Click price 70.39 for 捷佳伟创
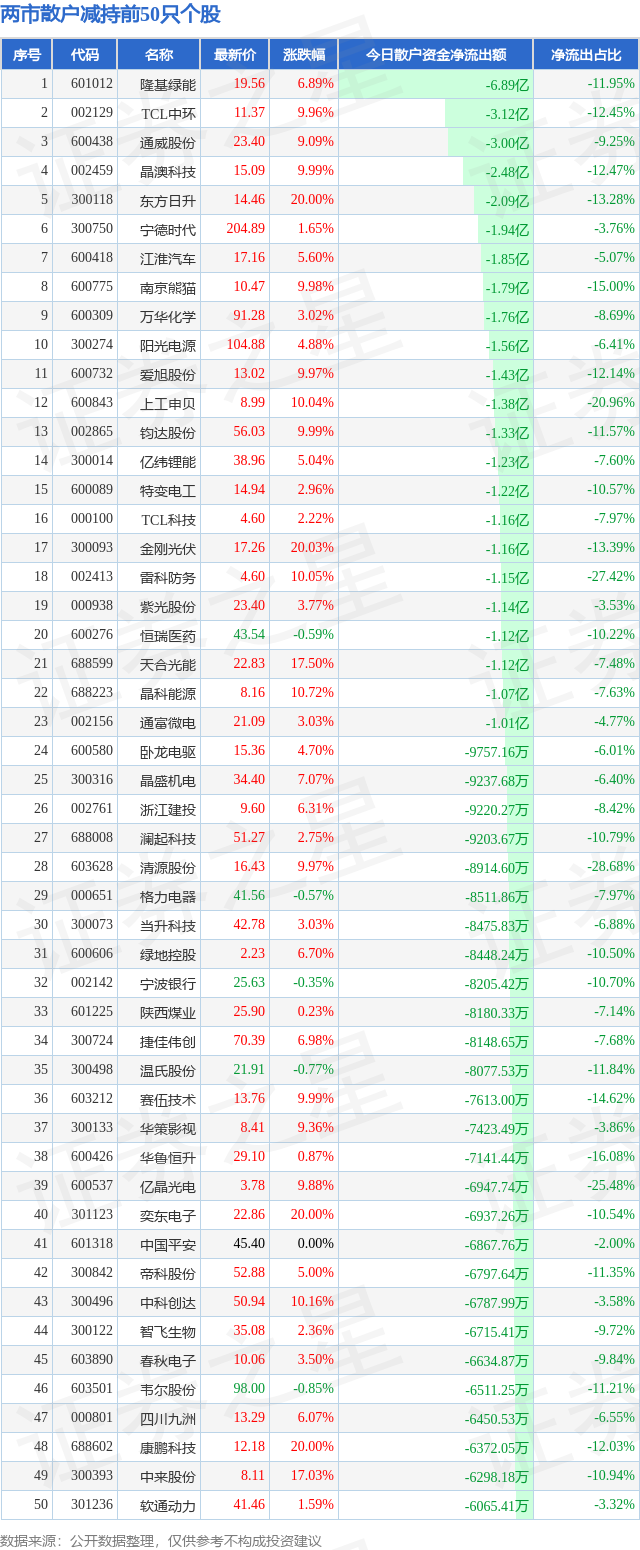Image resolution: width=640 pixels, height=1550 pixels. (249, 1041)
